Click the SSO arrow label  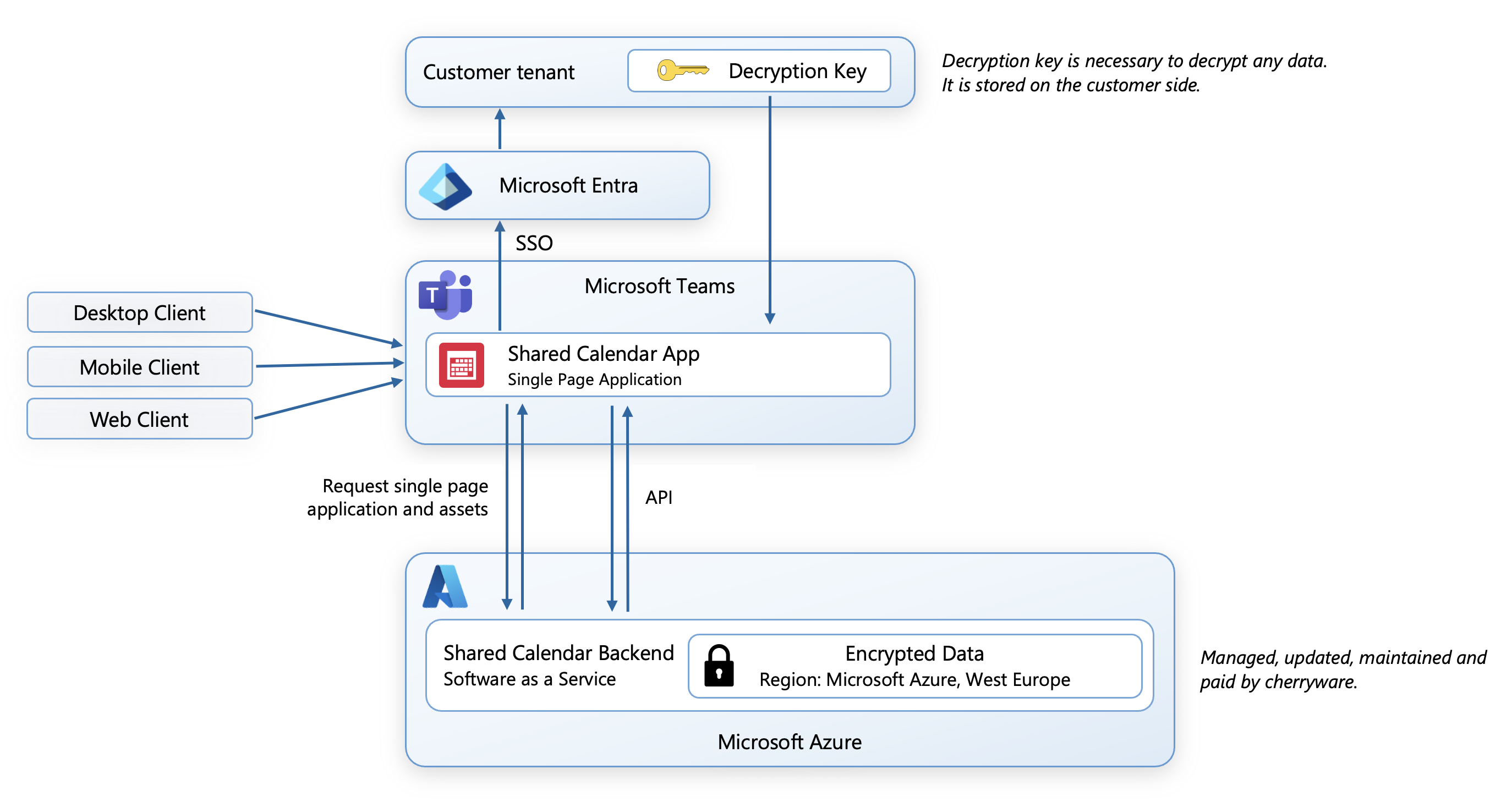coord(534,243)
